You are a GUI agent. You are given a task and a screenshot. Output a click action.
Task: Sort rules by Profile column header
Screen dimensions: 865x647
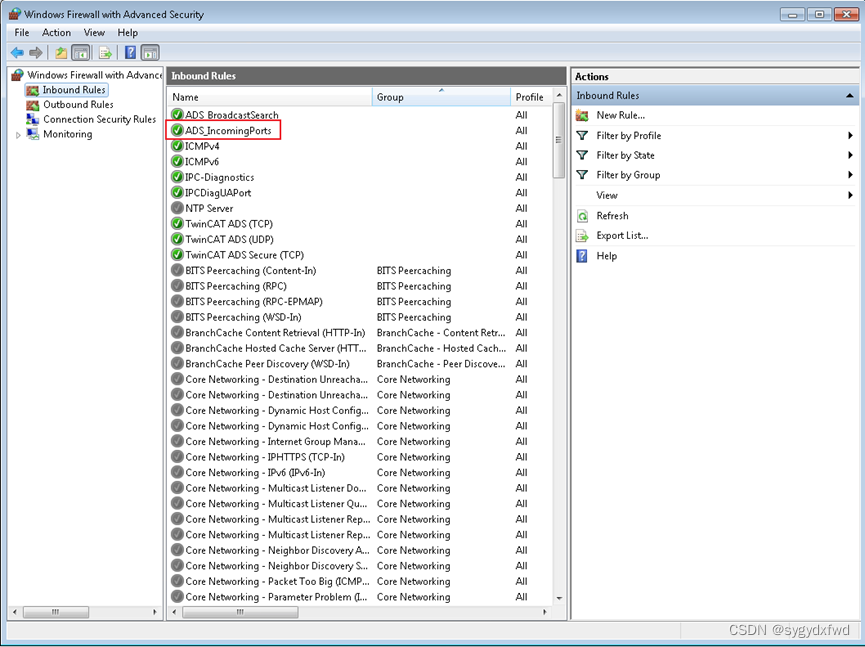(531, 97)
